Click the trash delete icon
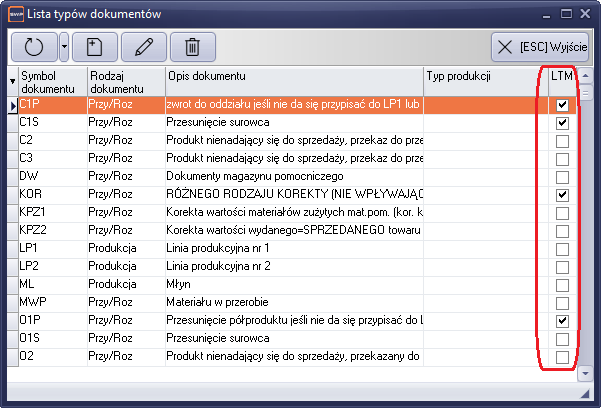The width and height of the screenshot is (601, 408). (x=193, y=46)
